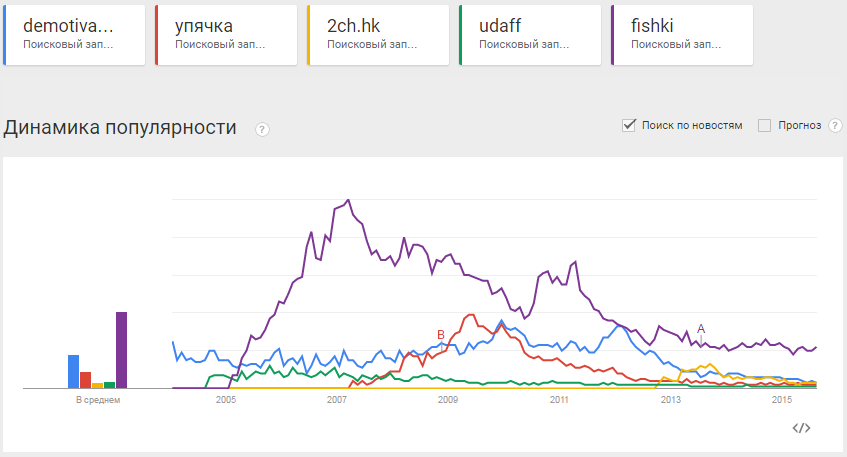The height and width of the screenshot is (457, 847).
Task: Click red упячка average bar
Action: coord(85,379)
